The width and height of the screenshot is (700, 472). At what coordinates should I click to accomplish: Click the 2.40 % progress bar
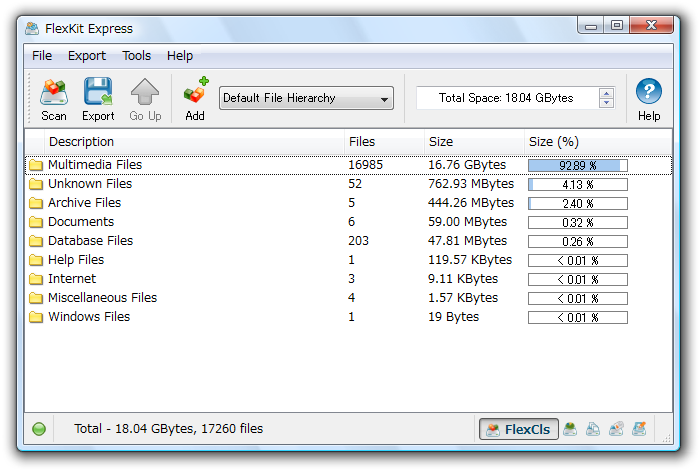(578, 204)
